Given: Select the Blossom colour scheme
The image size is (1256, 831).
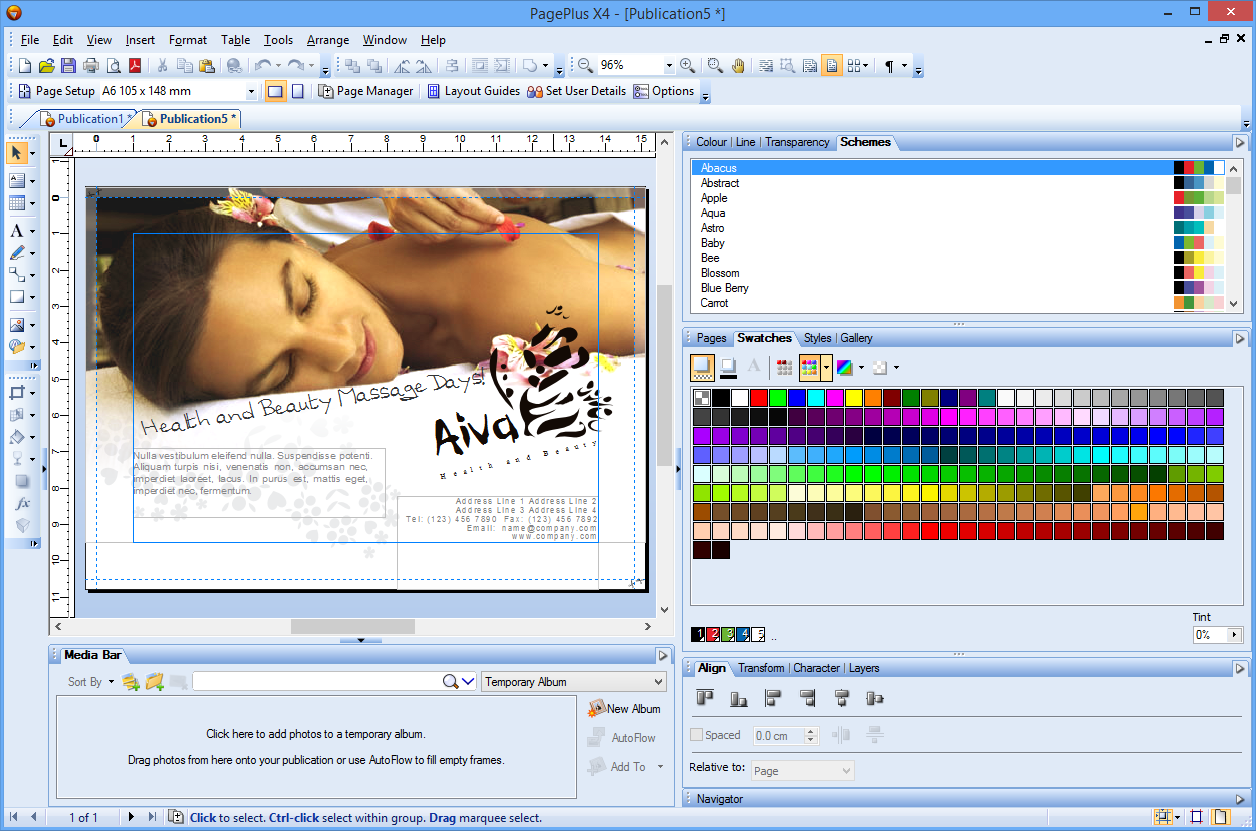Looking at the screenshot, I should coord(720,273).
